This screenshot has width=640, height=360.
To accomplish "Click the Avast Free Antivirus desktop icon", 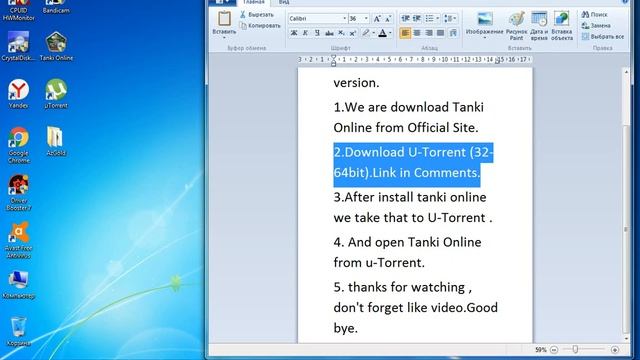I will 18,240.
